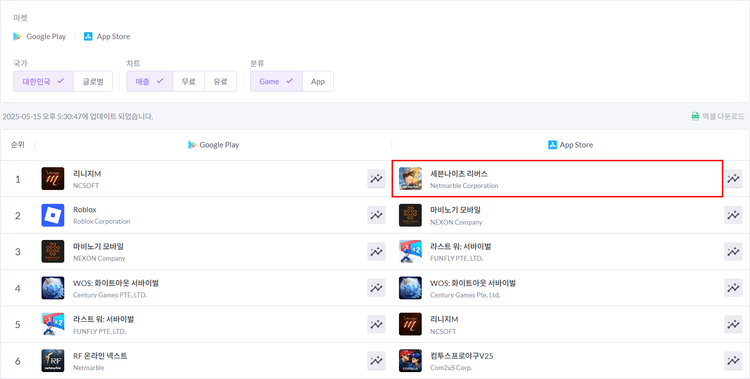This screenshot has height=379, width=750.
Task: Click the Roblox app icon
Action: [53, 215]
